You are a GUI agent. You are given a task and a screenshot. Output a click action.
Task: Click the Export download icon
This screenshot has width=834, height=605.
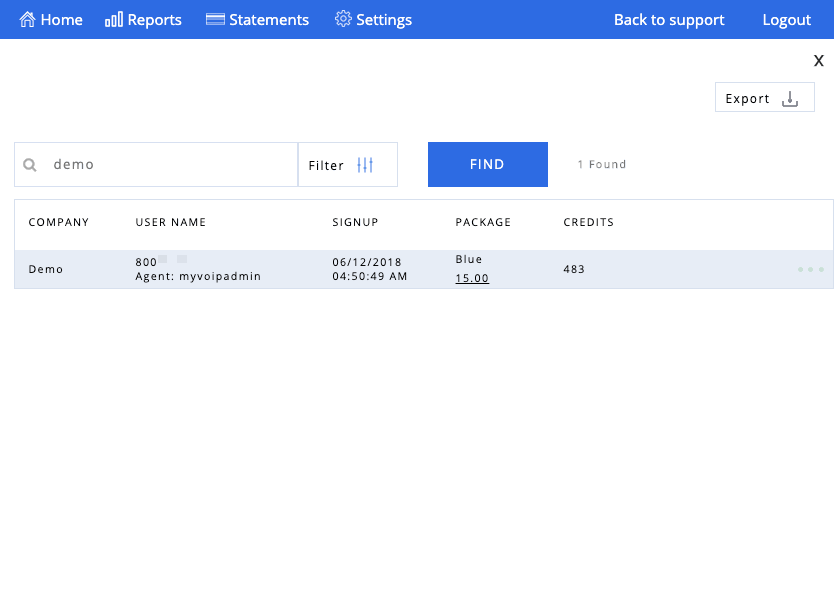coord(790,98)
